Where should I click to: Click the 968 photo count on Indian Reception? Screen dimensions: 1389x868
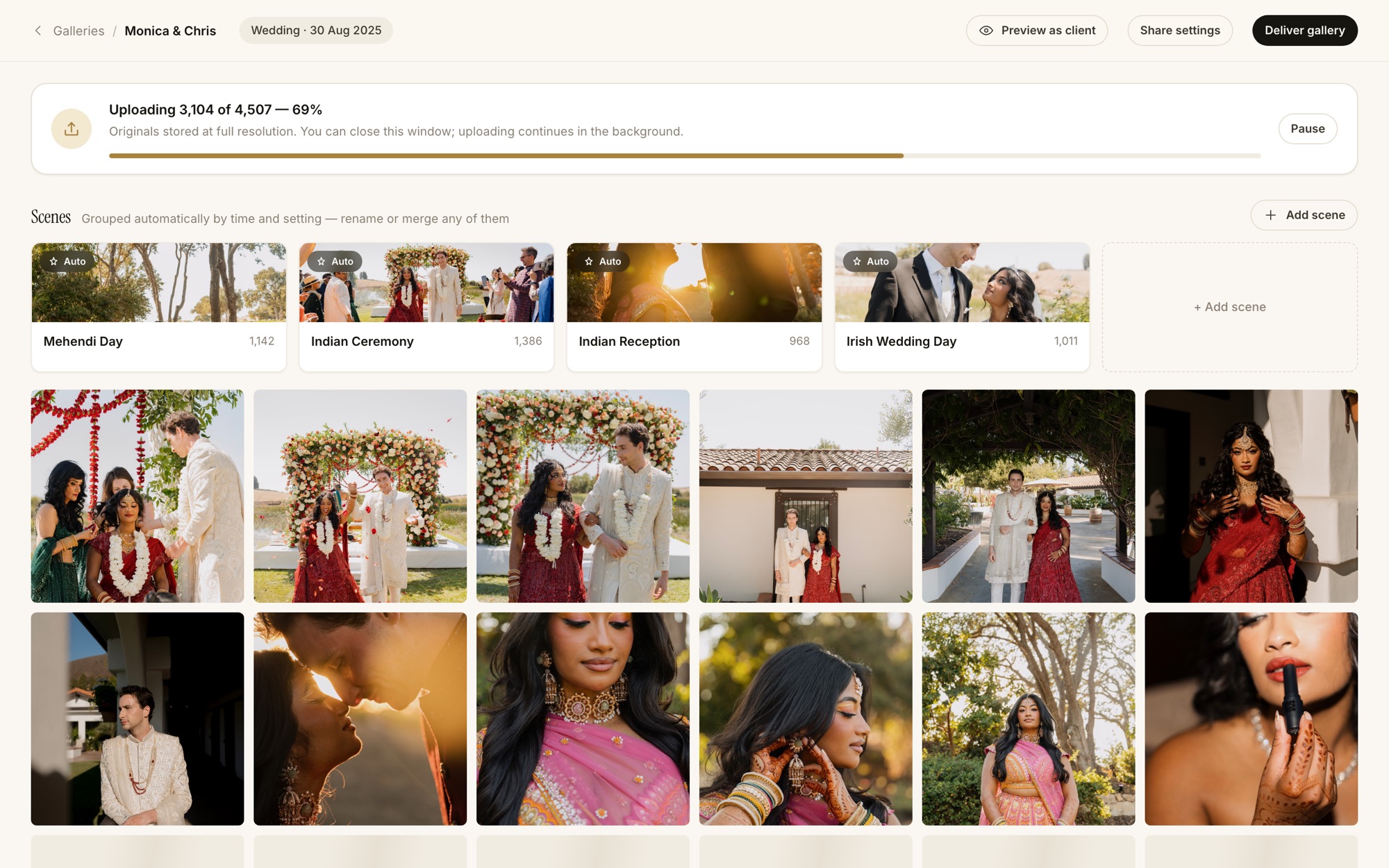coord(799,341)
